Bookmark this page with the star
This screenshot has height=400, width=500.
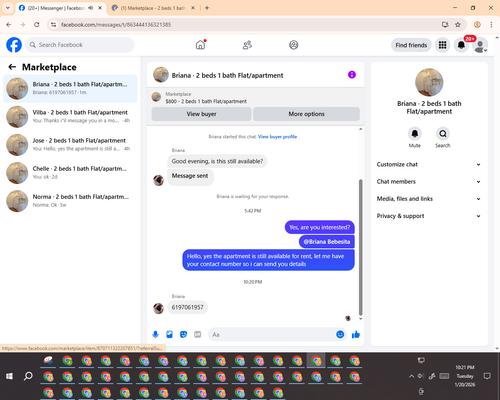[458, 24]
